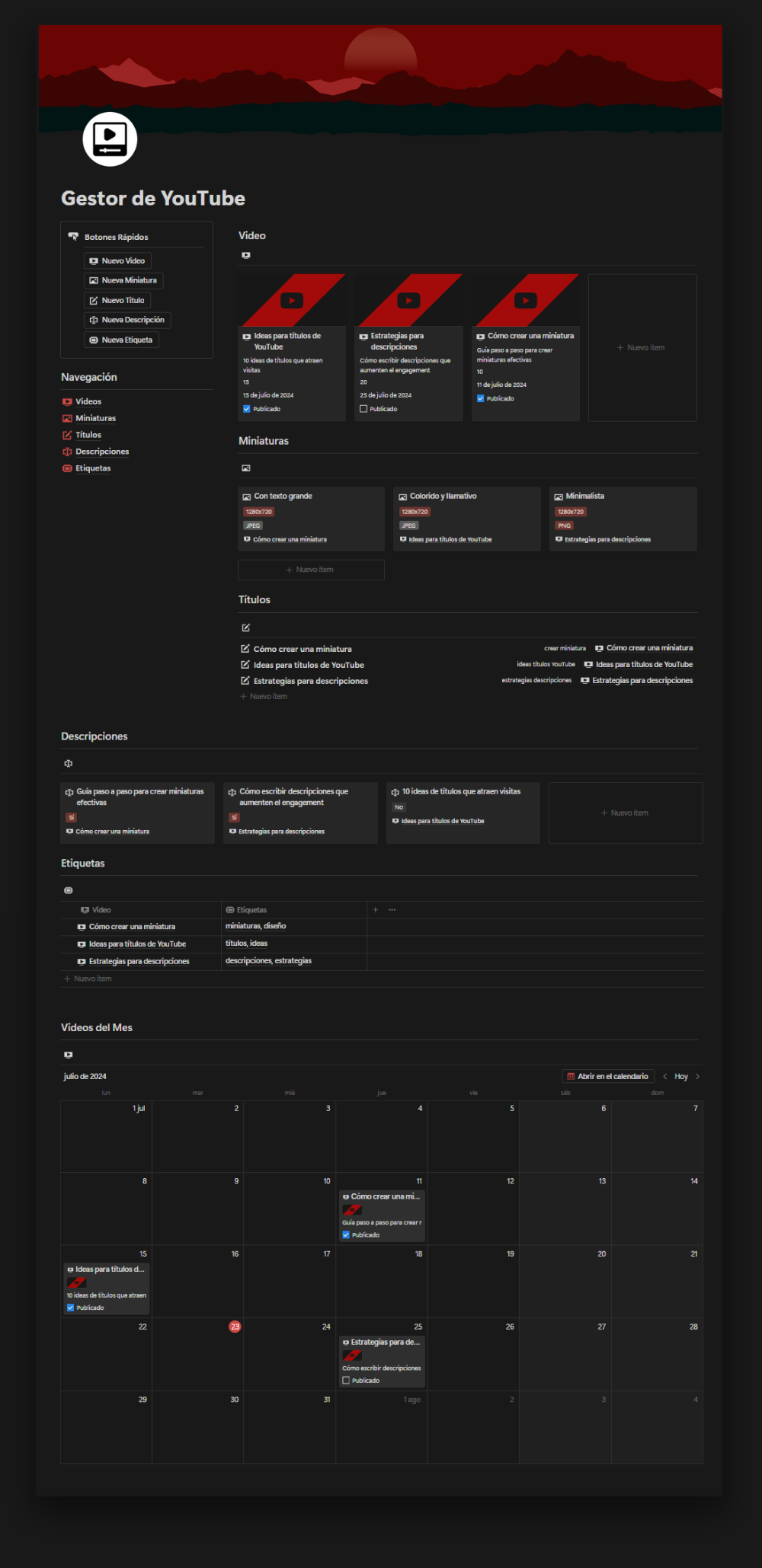Open the 10 ideas de títulos description card
762x1568 pixels.
pyautogui.click(x=463, y=813)
